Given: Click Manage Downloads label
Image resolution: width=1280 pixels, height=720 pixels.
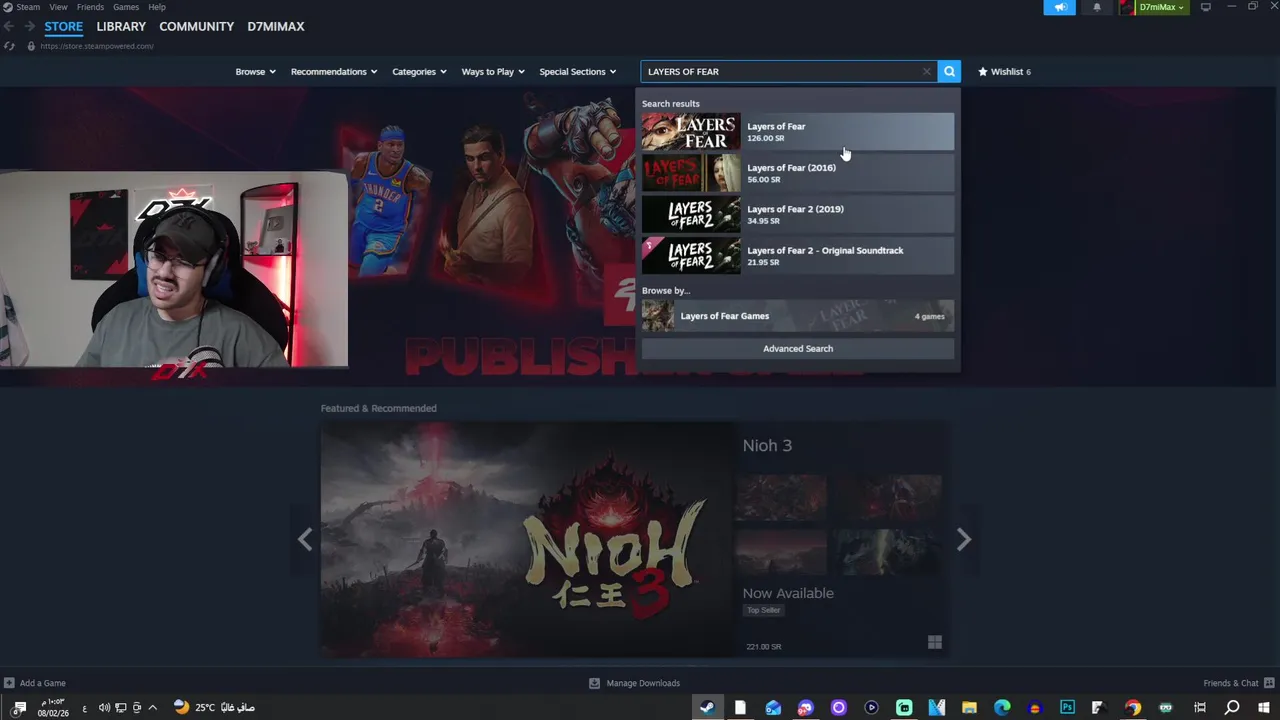Looking at the screenshot, I should [643, 683].
